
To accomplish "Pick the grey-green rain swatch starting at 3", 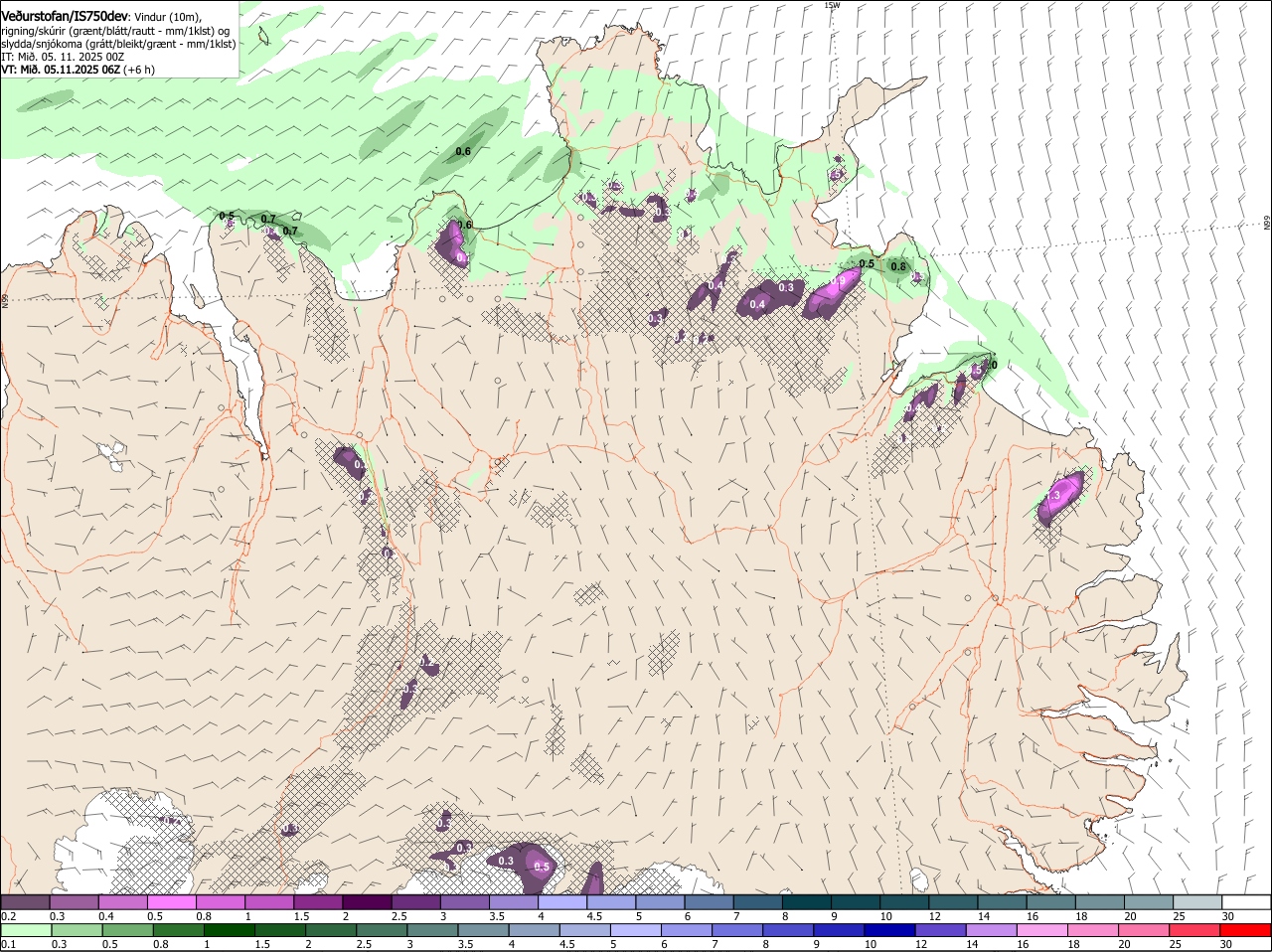I will pos(432,930).
